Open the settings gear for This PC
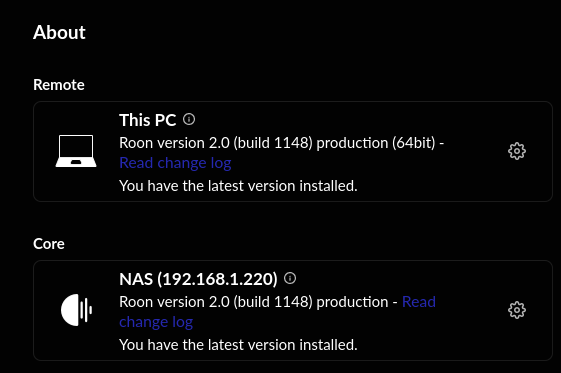The width and height of the screenshot is (561, 373). pyautogui.click(x=517, y=151)
